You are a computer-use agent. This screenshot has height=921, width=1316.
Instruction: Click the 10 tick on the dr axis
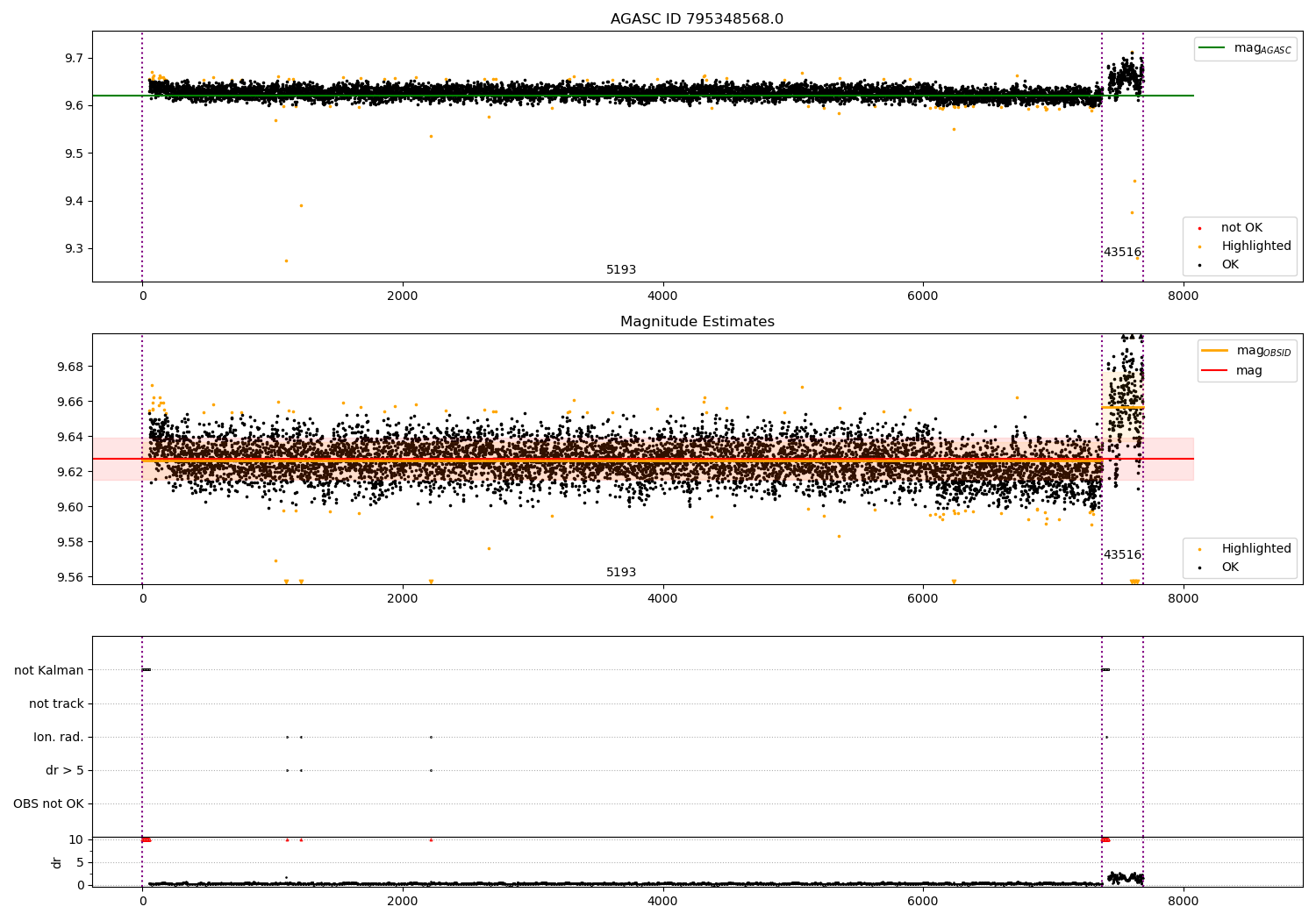click(x=76, y=839)
